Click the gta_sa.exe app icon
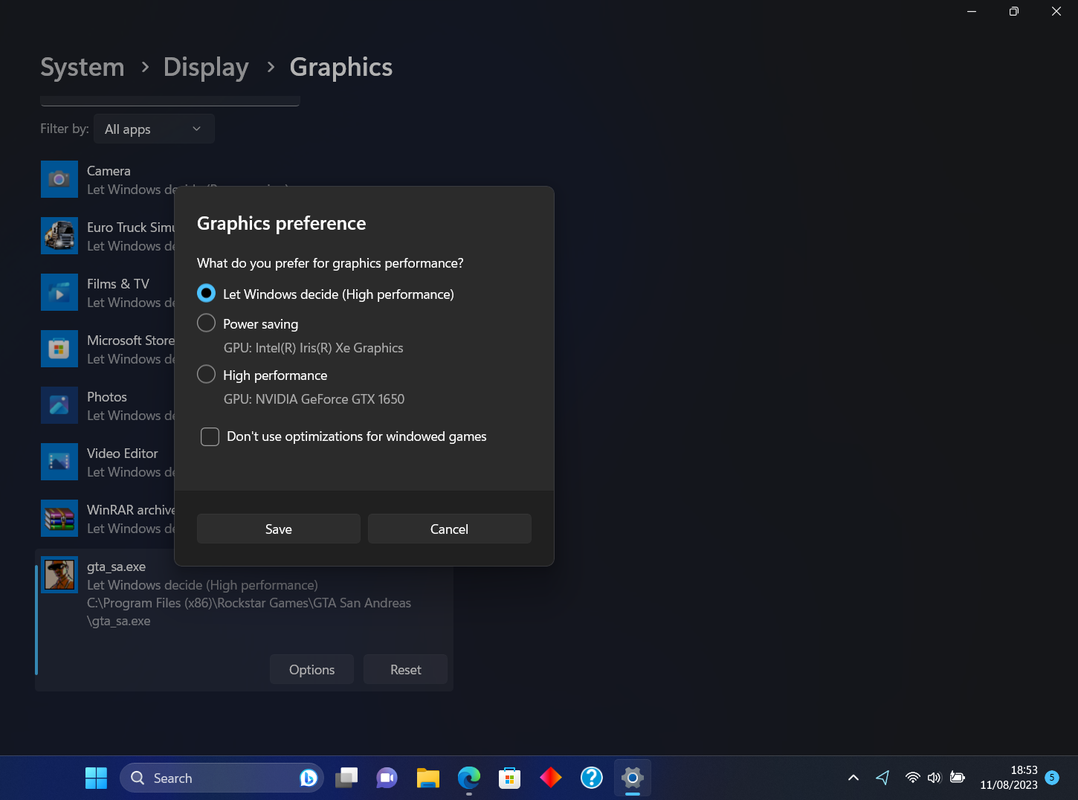Image resolution: width=1078 pixels, height=800 pixels. (x=59, y=575)
